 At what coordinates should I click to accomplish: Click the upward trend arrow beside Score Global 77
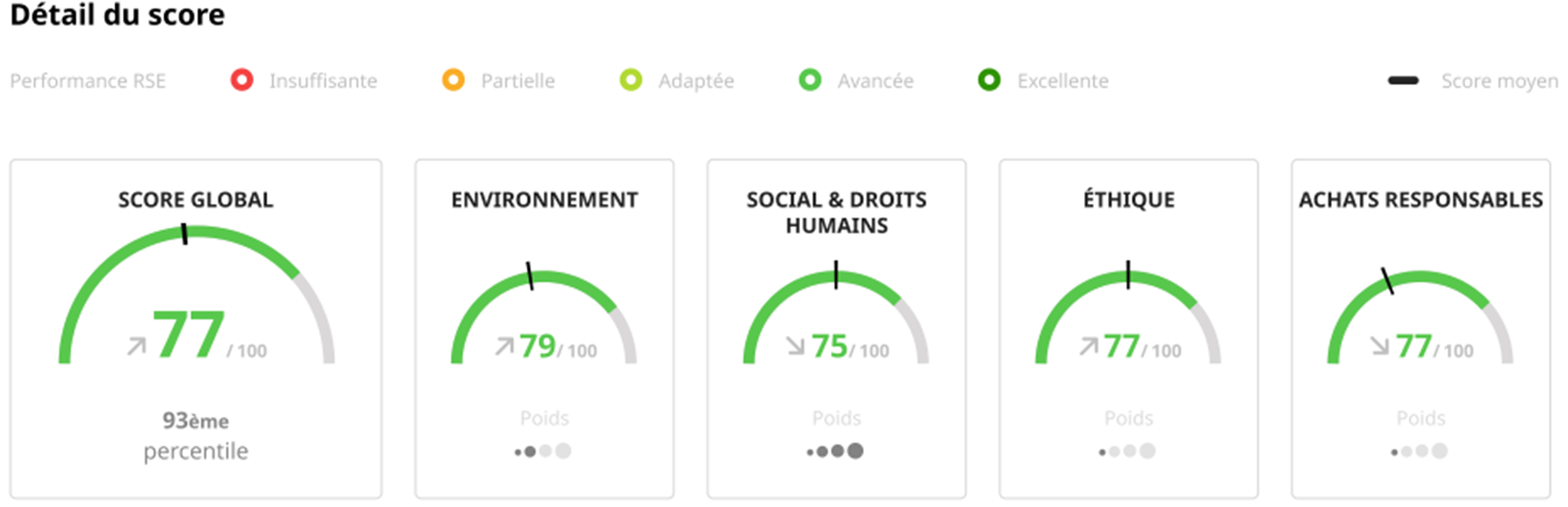coord(136,346)
